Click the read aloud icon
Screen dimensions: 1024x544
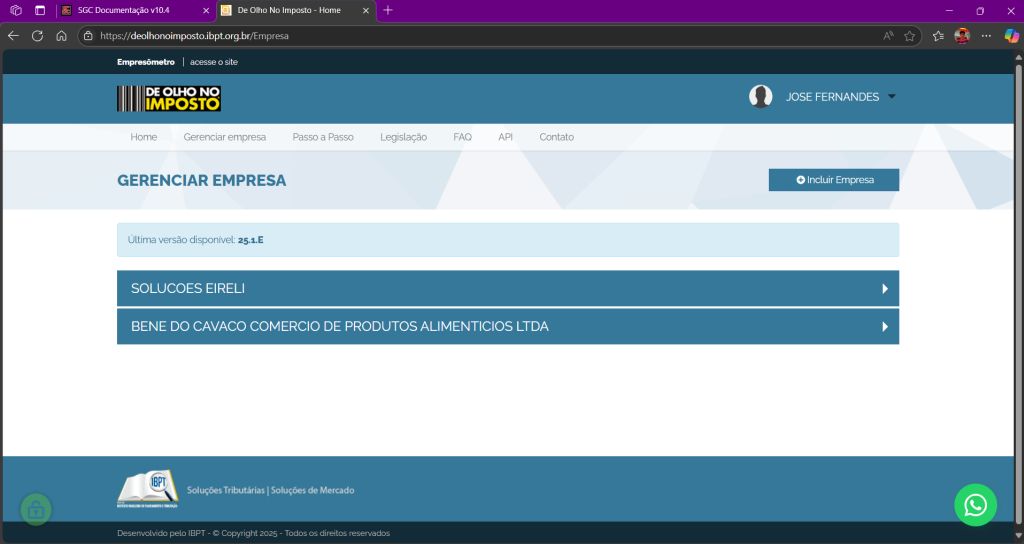click(x=888, y=36)
